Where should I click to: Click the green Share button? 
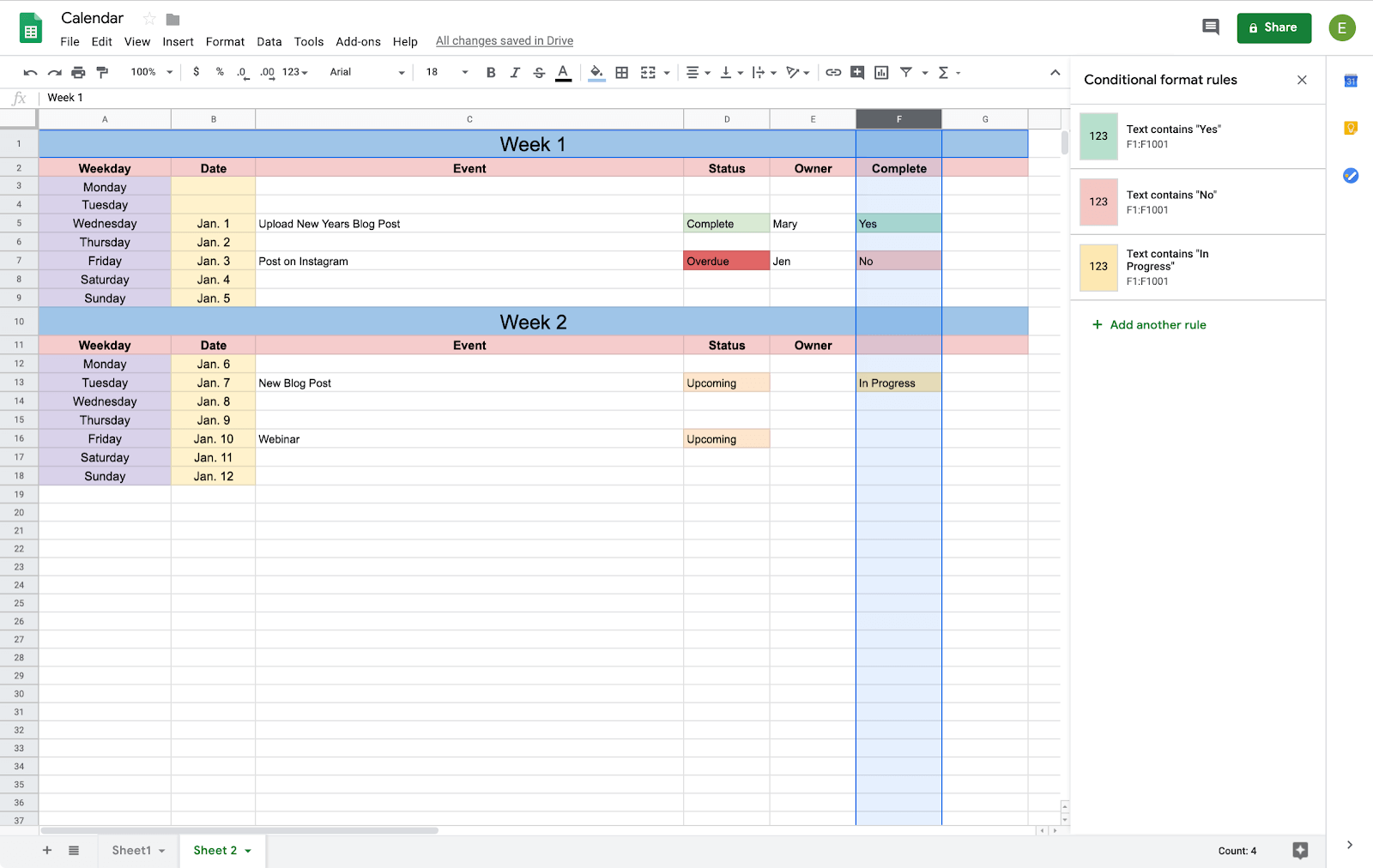click(x=1273, y=27)
